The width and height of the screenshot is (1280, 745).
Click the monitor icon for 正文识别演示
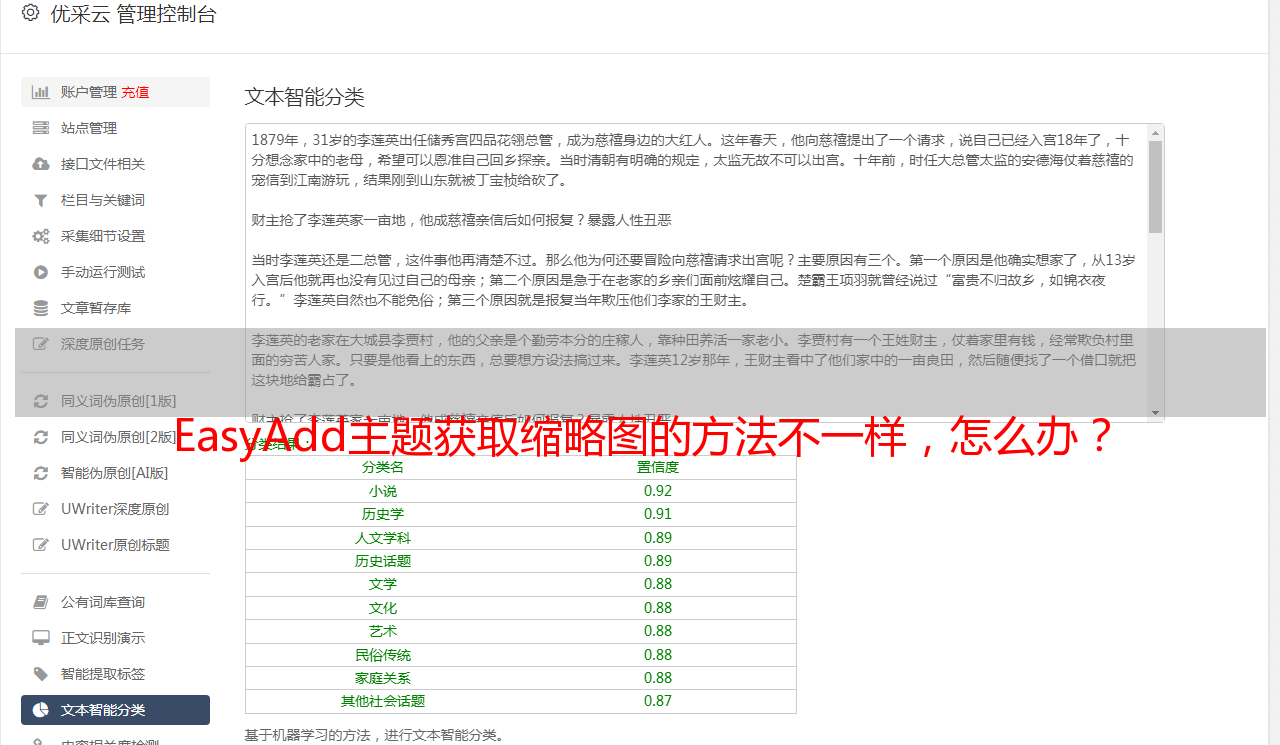click(x=41, y=638)
